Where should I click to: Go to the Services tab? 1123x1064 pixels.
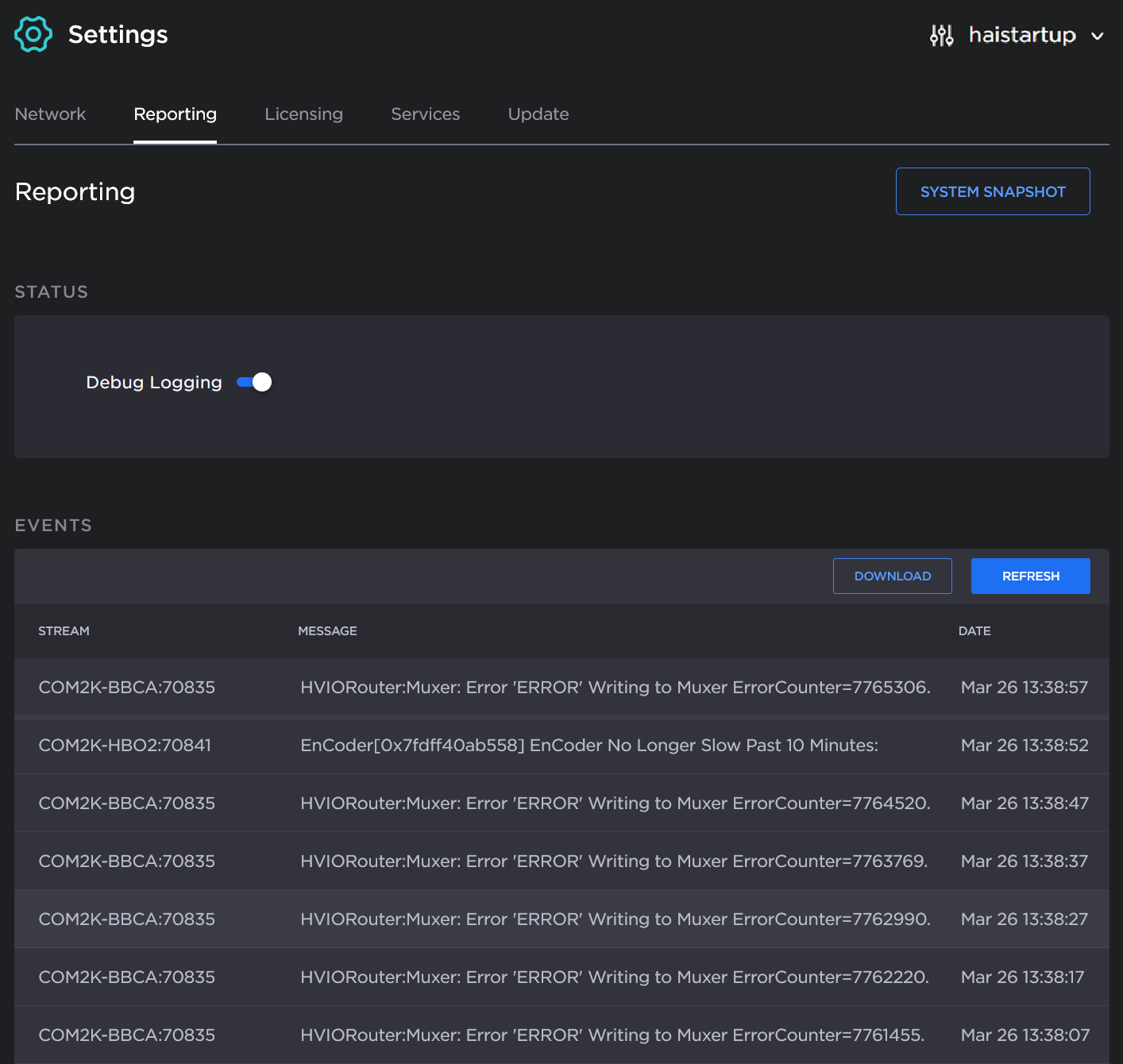pyautogui.click(x=425, y=114)
